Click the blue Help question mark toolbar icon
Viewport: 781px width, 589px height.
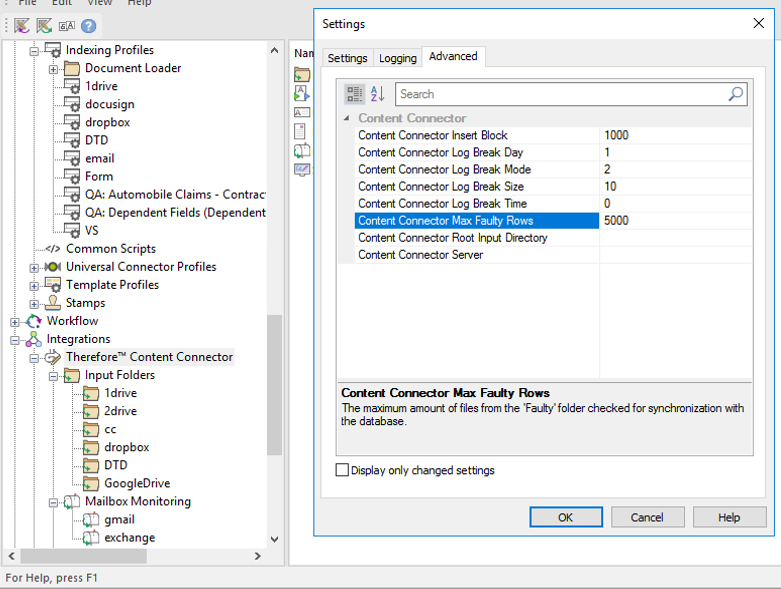pyautogui.click(x=89, y=26)
